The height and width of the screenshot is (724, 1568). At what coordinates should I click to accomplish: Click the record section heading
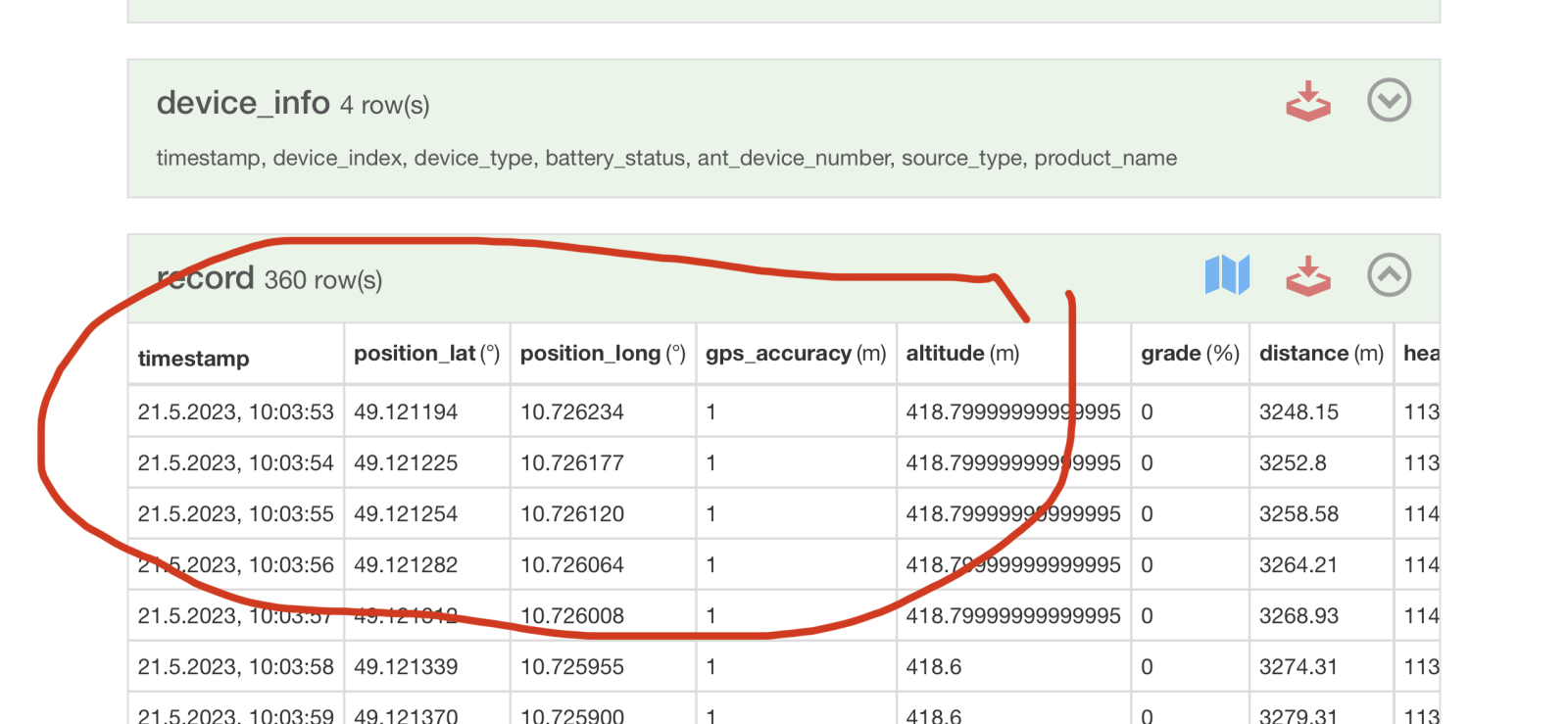[x=206, y=279]
